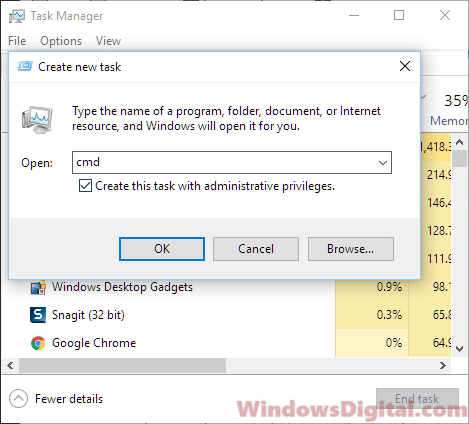Click the Browse... button
Screen dimensions: 469x424
point(351,249)
